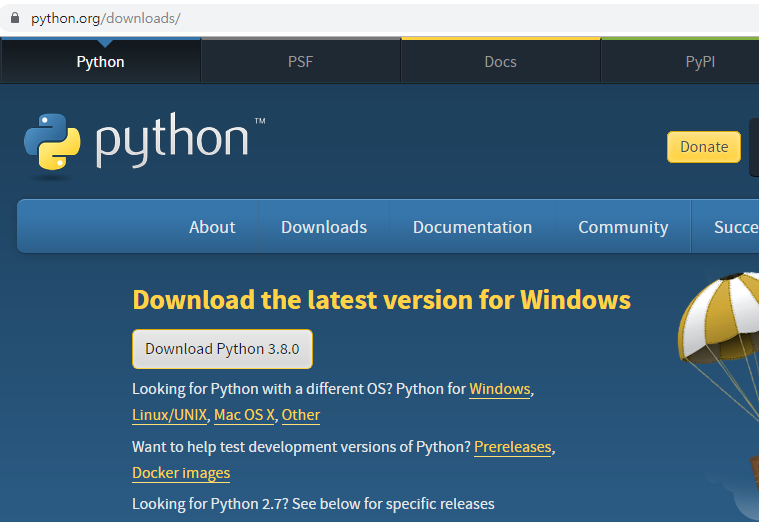Click the yellow Donate button
Viewport: 759px width, 522px height.
(704, 147)
